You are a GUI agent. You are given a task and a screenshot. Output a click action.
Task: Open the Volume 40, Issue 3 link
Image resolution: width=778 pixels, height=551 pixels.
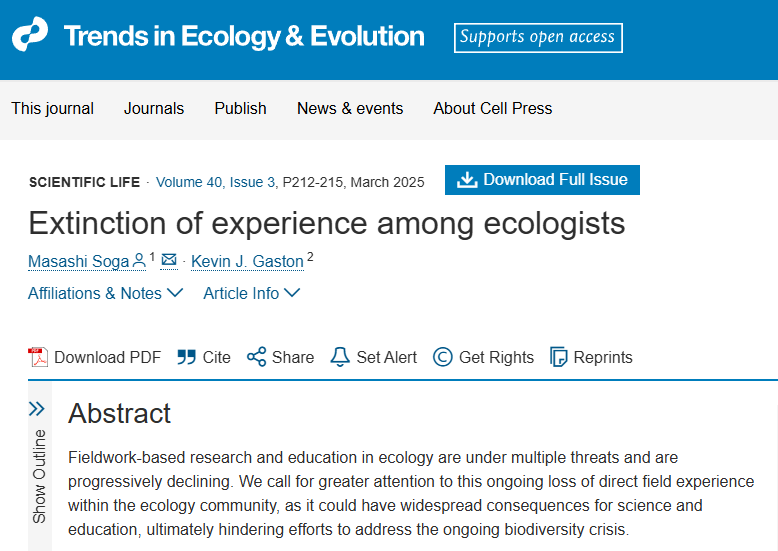(x=215, y=182)
